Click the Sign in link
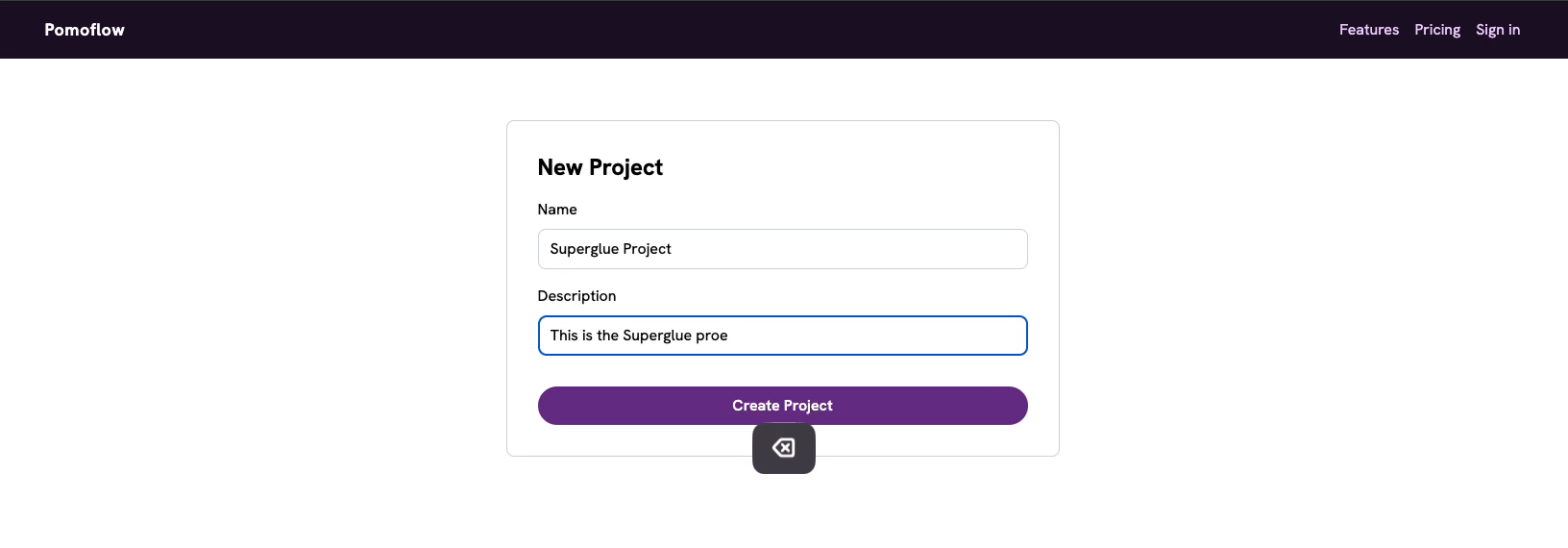1568x548 pixels. (1497, 30)
